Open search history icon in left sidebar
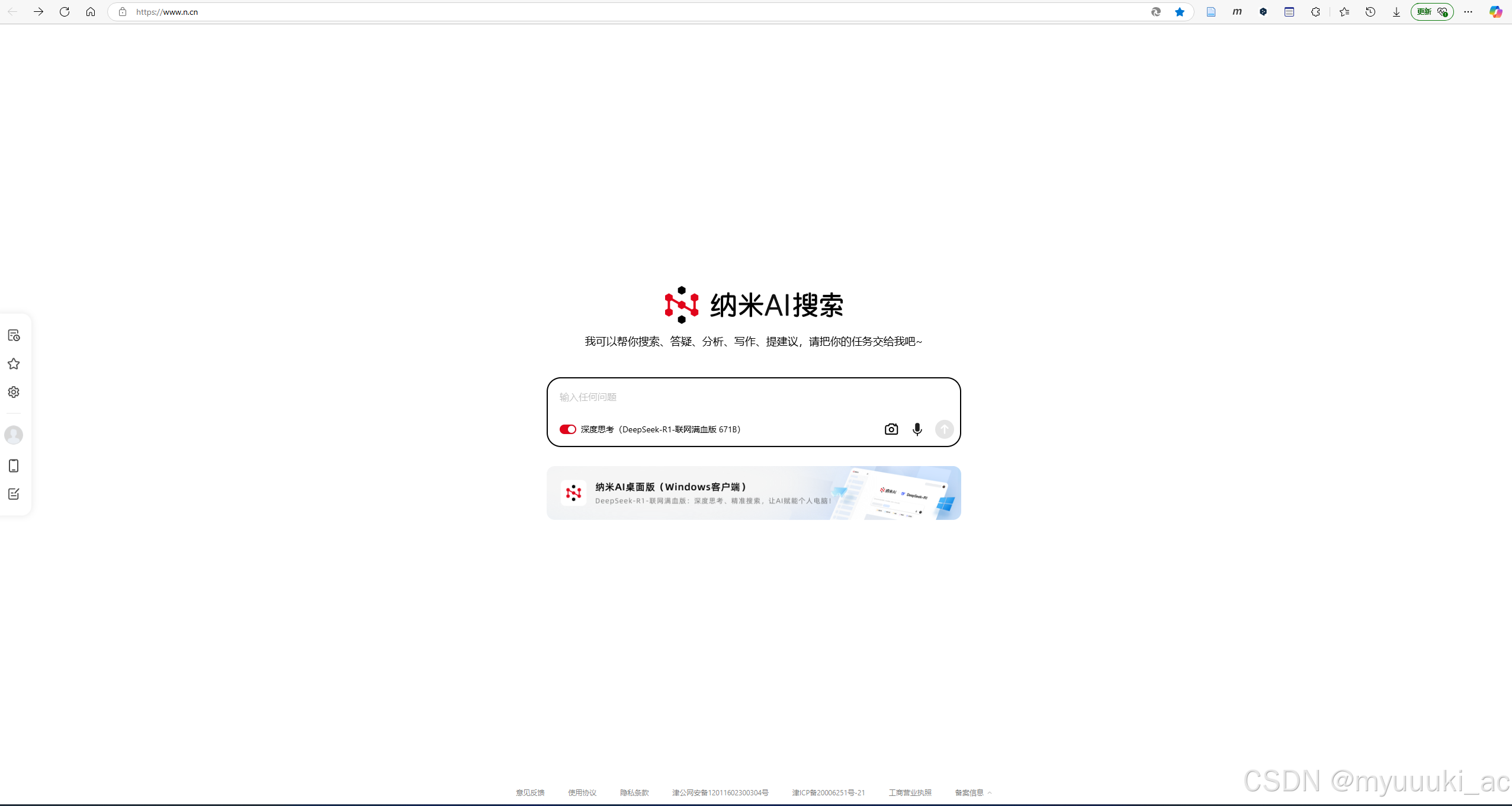 coord(14,335)
